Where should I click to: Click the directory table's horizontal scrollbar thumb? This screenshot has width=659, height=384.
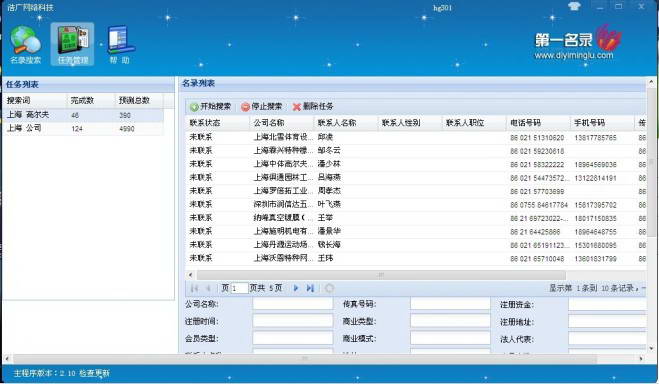pos(381,275)
